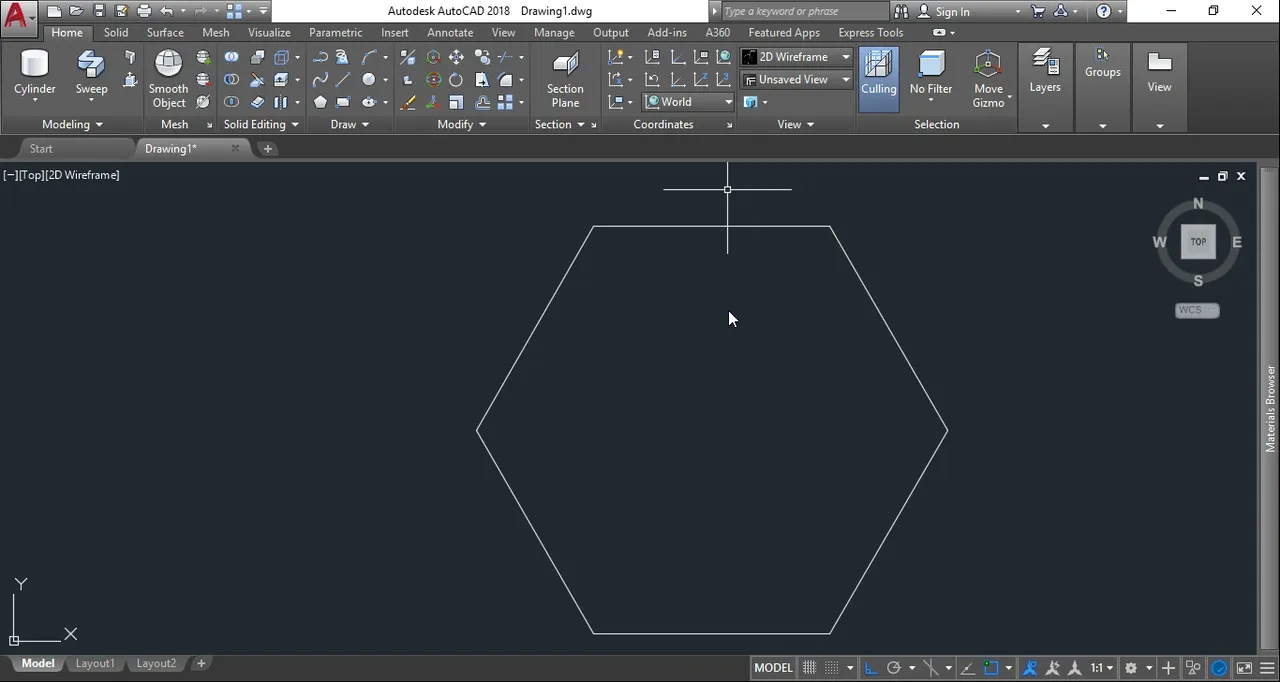Open the Materials Browser side panel
Image resolution: width=1280 pixels, height=682 pixels.
pos(1271,408)
